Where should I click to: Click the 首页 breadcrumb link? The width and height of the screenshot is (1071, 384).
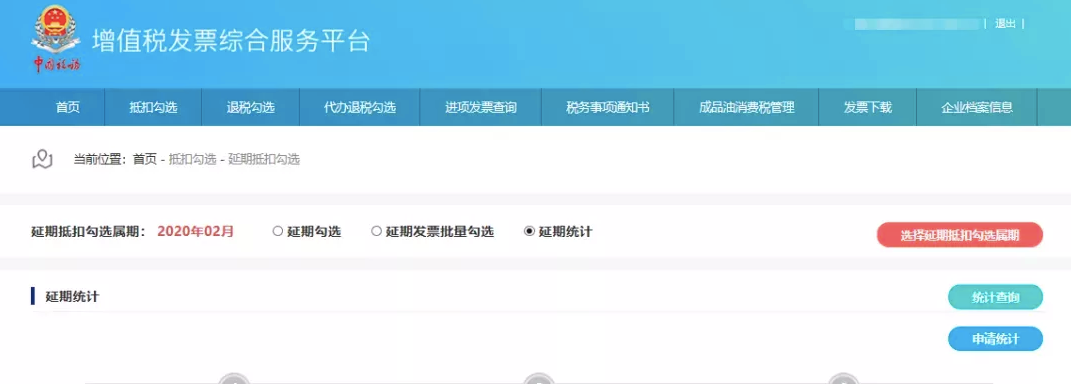click(144, 159)
